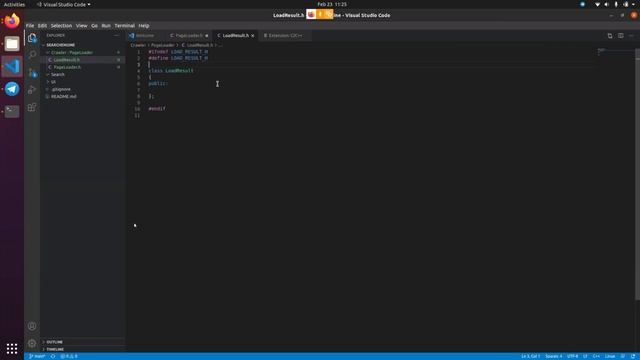
Task: Open the Go menu
Action: point(94,26)
